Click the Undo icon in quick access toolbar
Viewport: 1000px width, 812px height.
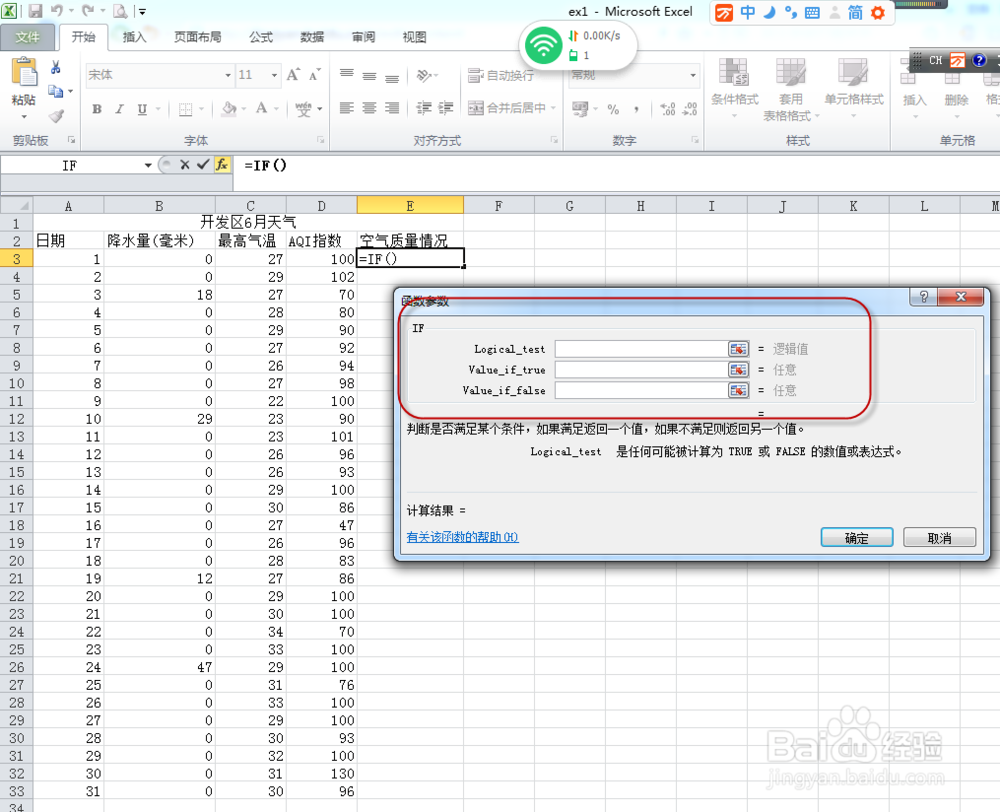(57, 11)
